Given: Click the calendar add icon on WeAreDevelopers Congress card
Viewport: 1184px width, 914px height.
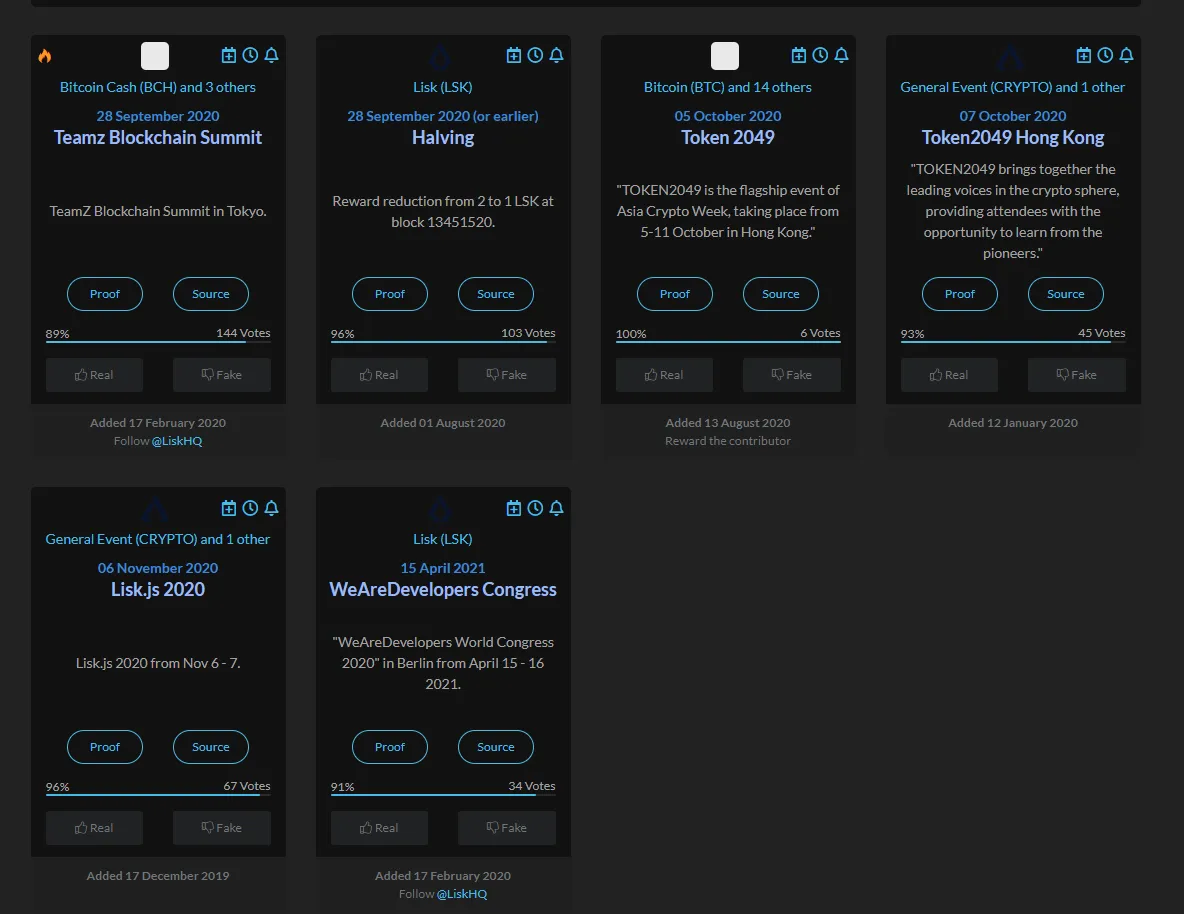Looking at the screenshot, I should (x=513, y=508).
